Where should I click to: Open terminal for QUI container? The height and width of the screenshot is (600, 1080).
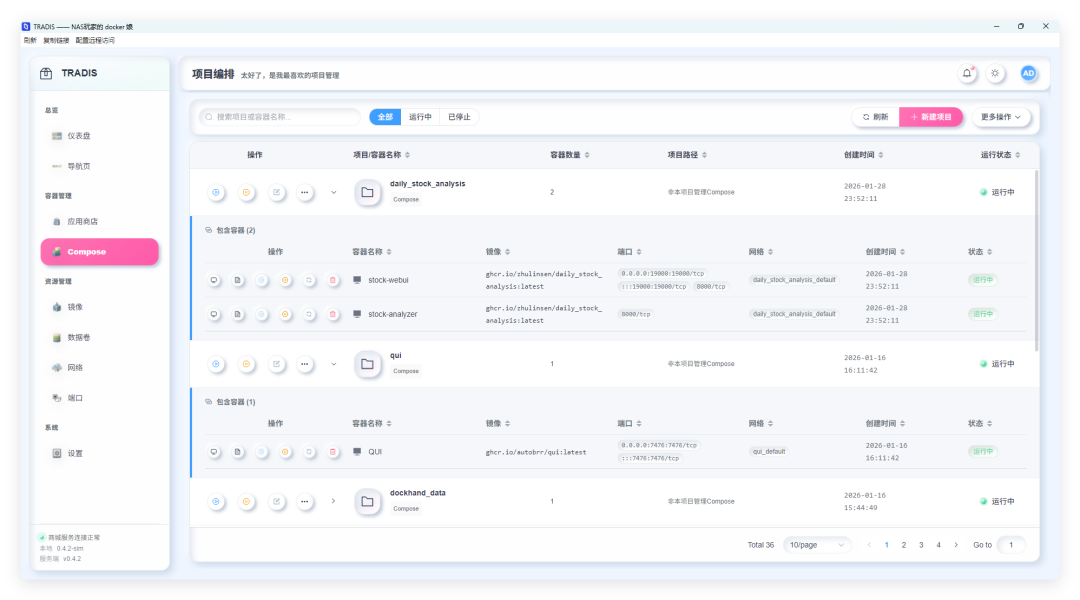click(x=214, y=452)
